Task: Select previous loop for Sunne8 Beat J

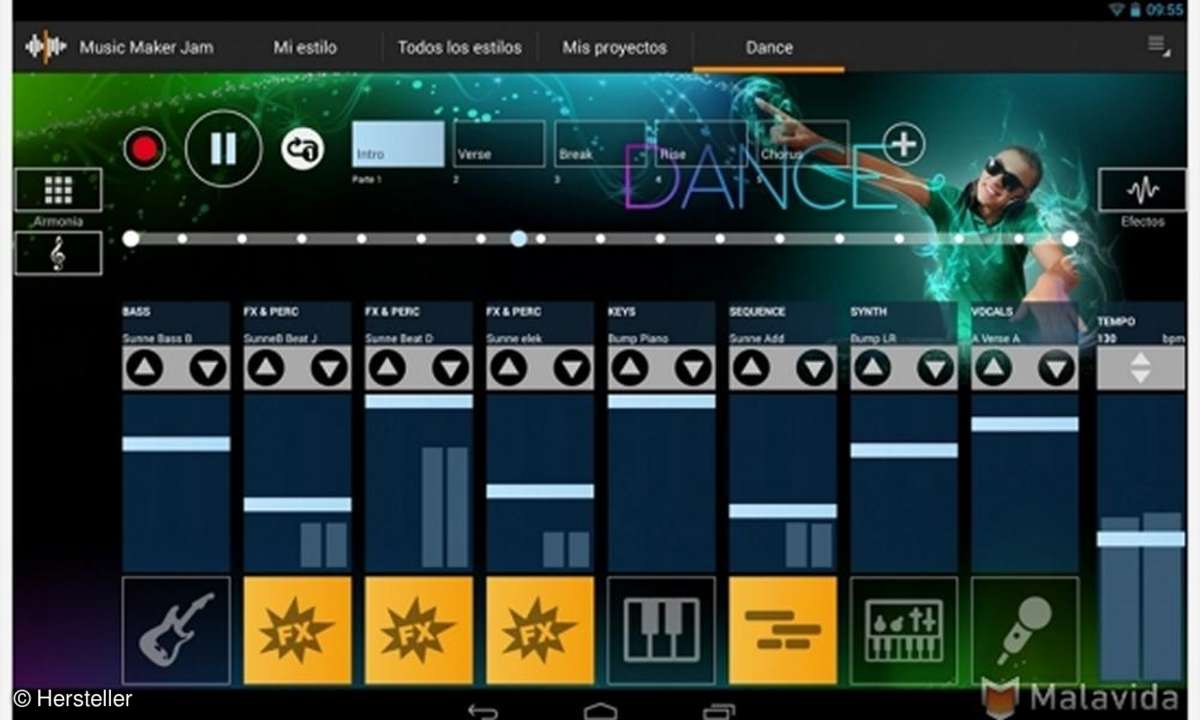Action: (266, 369)
